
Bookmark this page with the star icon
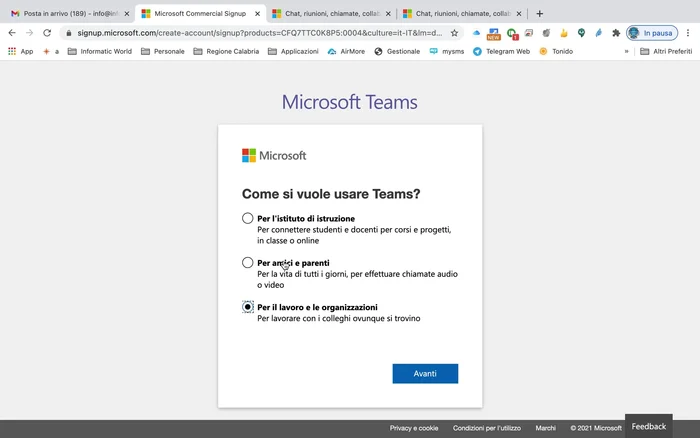click(x=454, y=33)
